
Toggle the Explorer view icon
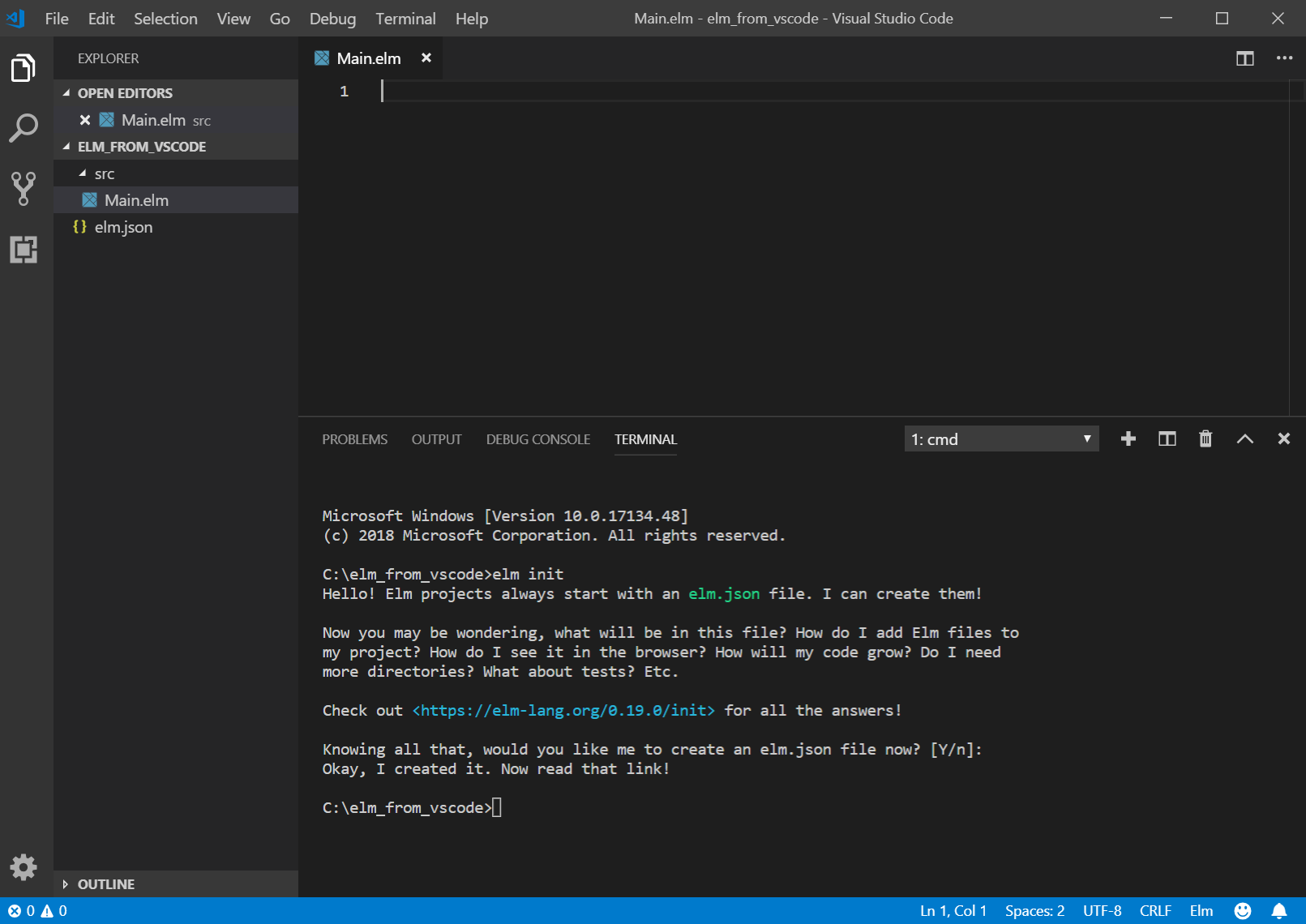24,68
